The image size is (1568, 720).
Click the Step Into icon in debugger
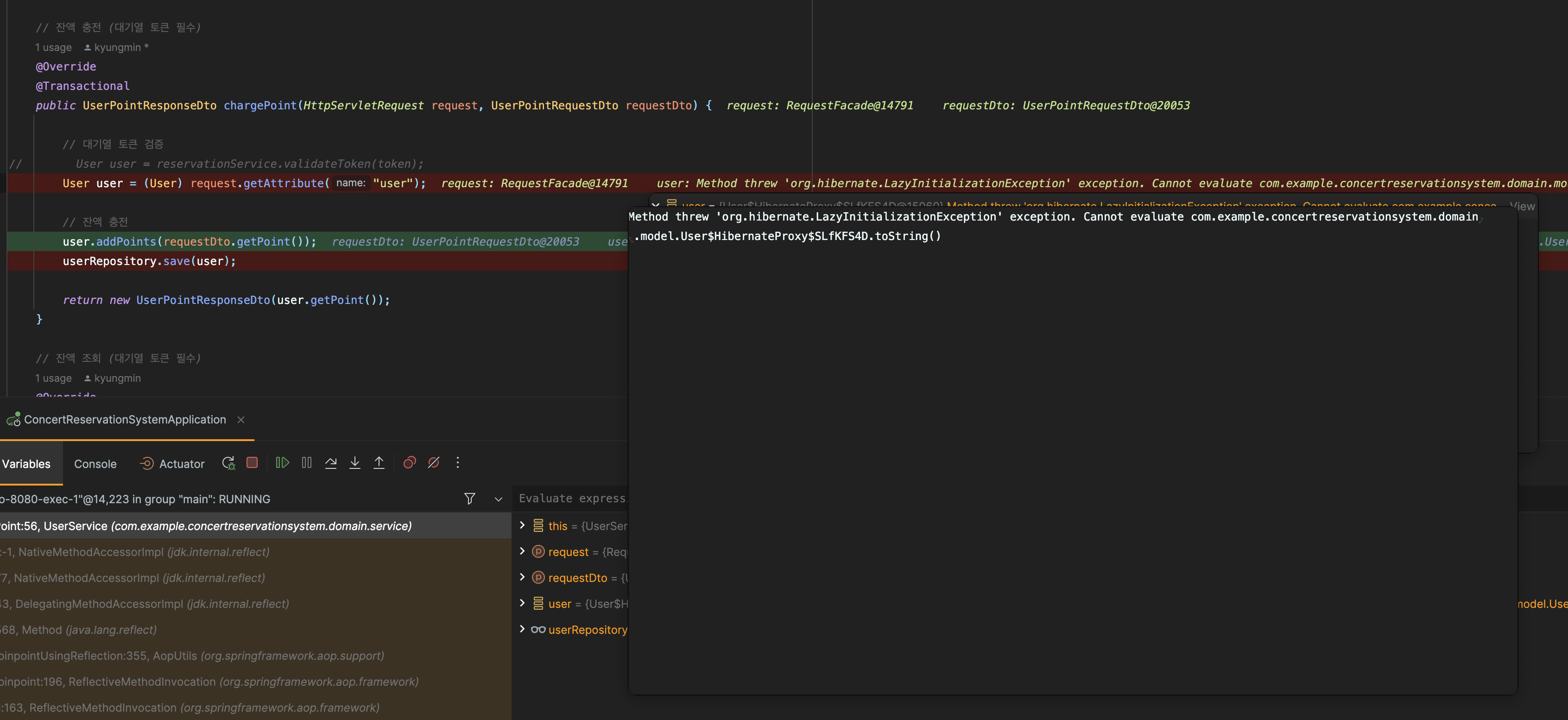coord(355,462)
